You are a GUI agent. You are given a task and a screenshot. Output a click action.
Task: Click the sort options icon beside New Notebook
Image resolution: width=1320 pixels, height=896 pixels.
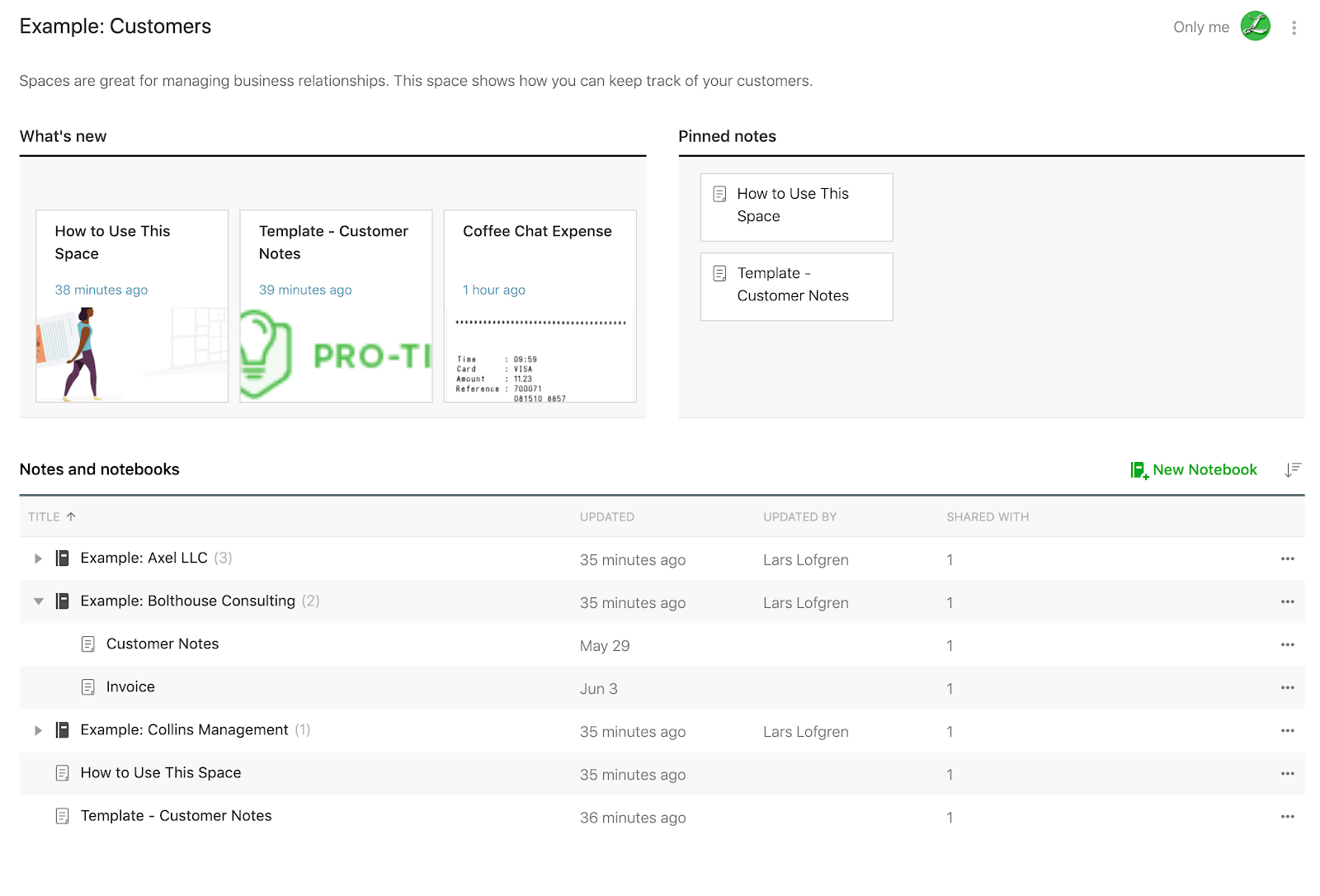point(1293,469)
